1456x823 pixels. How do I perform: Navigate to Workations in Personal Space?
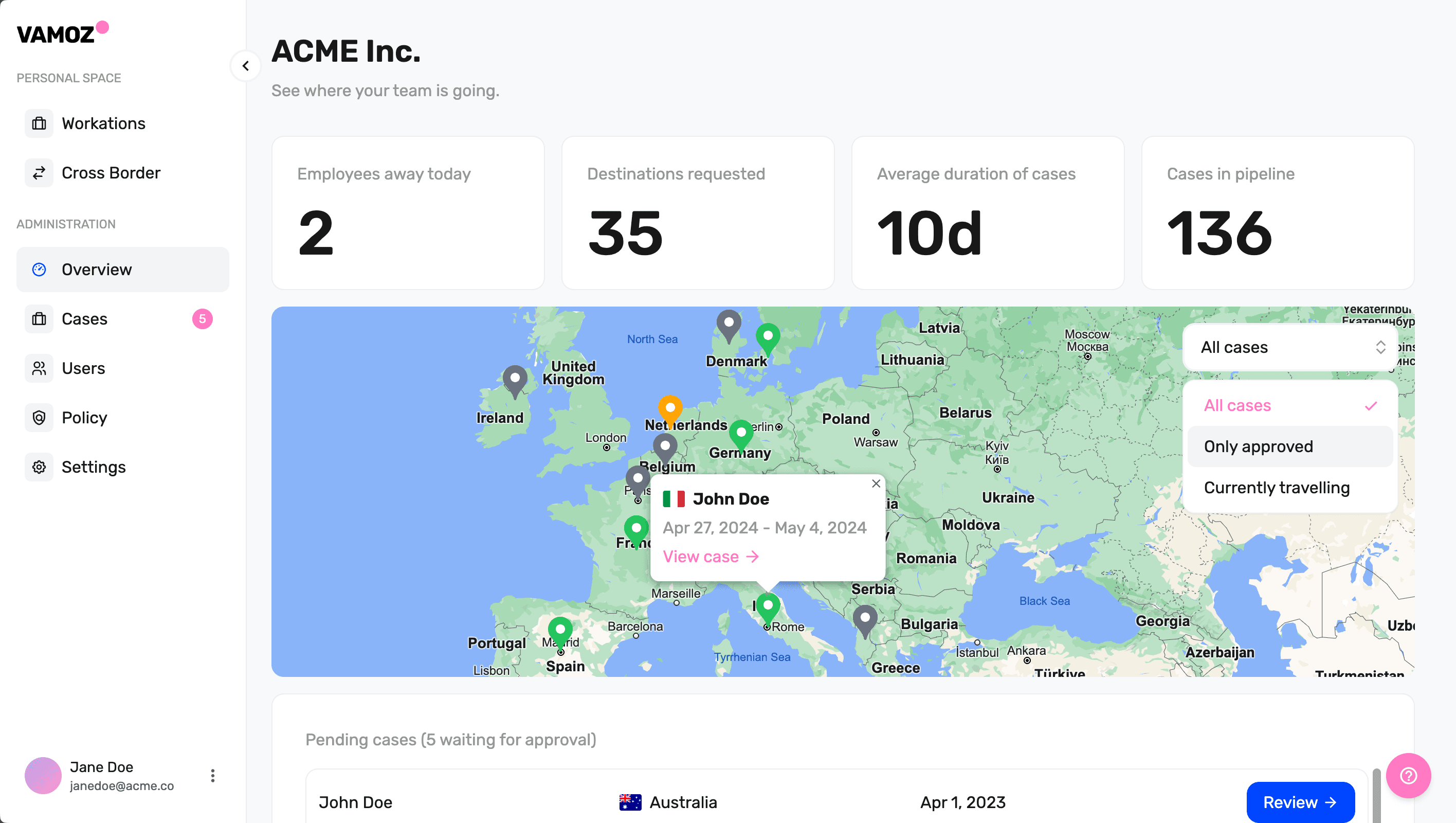[103, 123]
